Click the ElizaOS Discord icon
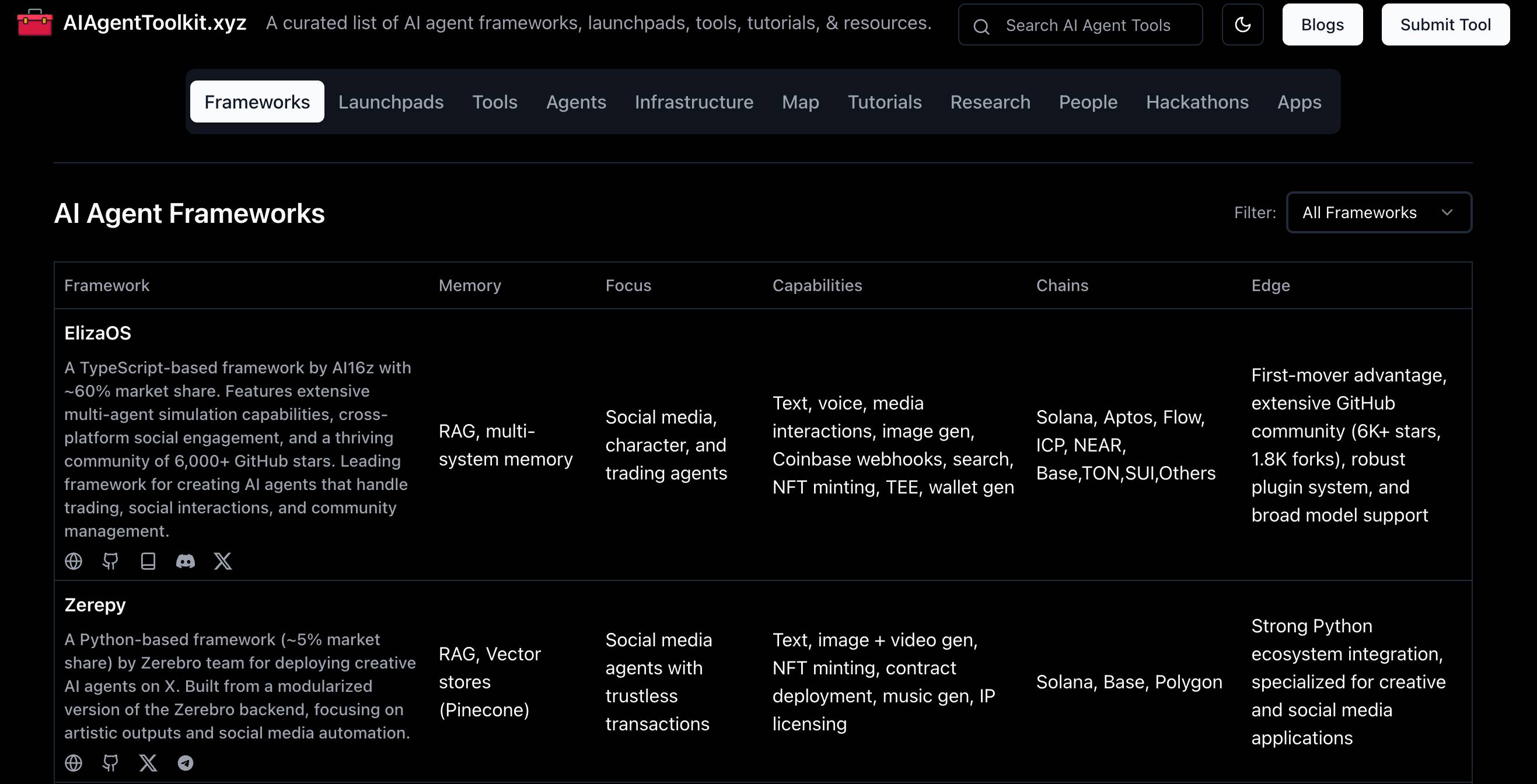The image size is (1537, 784). coord(184,561)
